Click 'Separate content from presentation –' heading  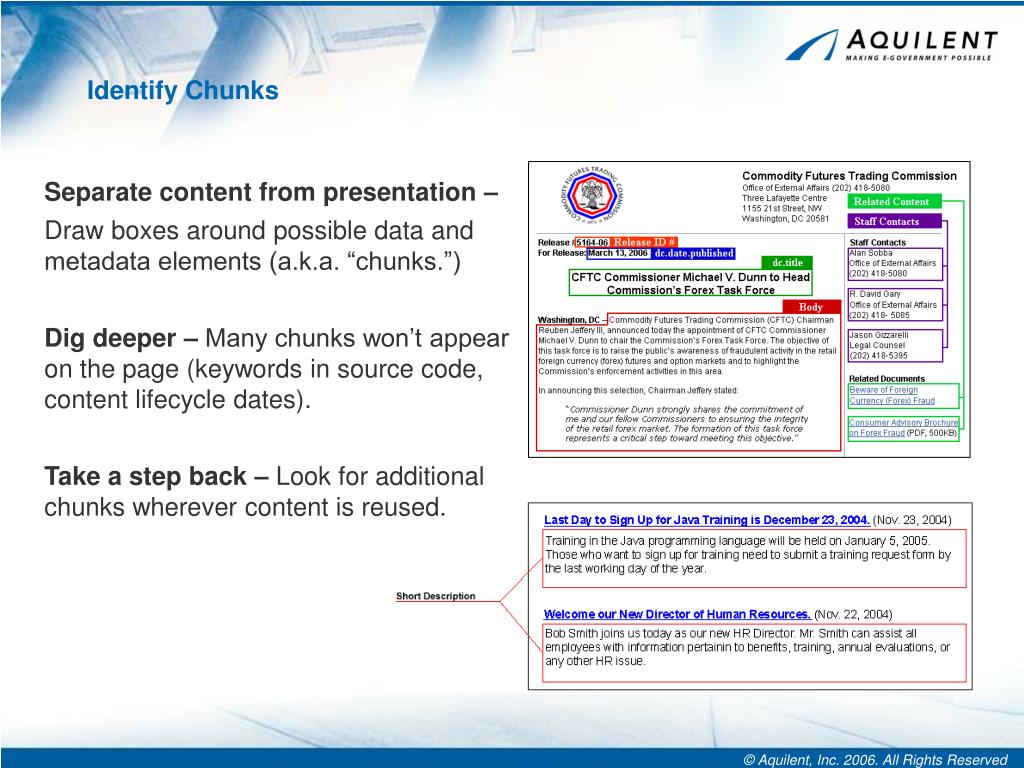click(272, 192)
